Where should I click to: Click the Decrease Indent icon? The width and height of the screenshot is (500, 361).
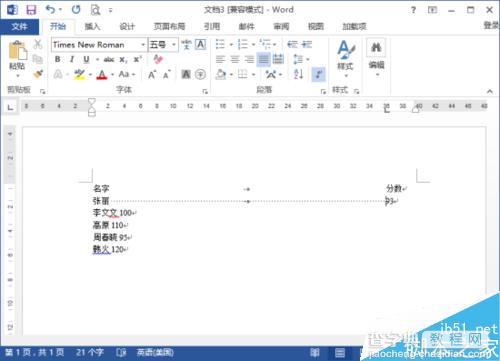click(292, 44)
